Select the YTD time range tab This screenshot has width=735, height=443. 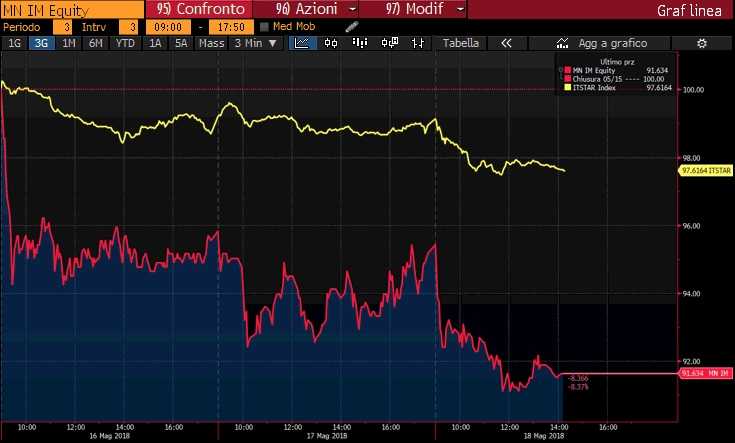125,43
